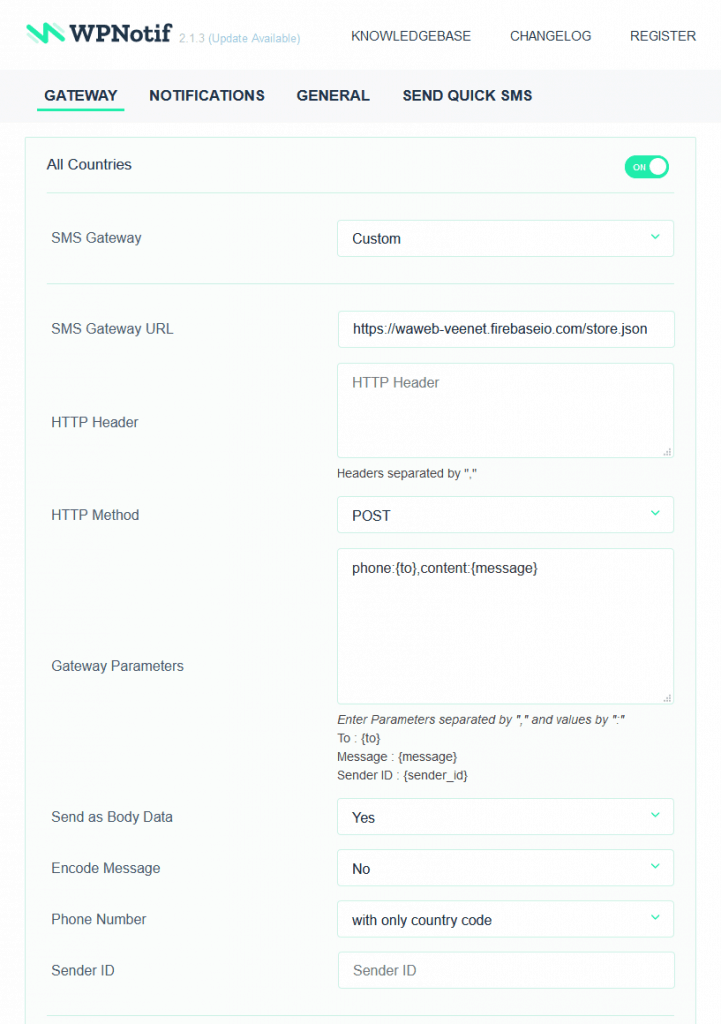Click the chevron icon on HTTP Method dropdown
Viewport: 721px width, 1024px height.
pyautogui.click(x=656, y=515)
